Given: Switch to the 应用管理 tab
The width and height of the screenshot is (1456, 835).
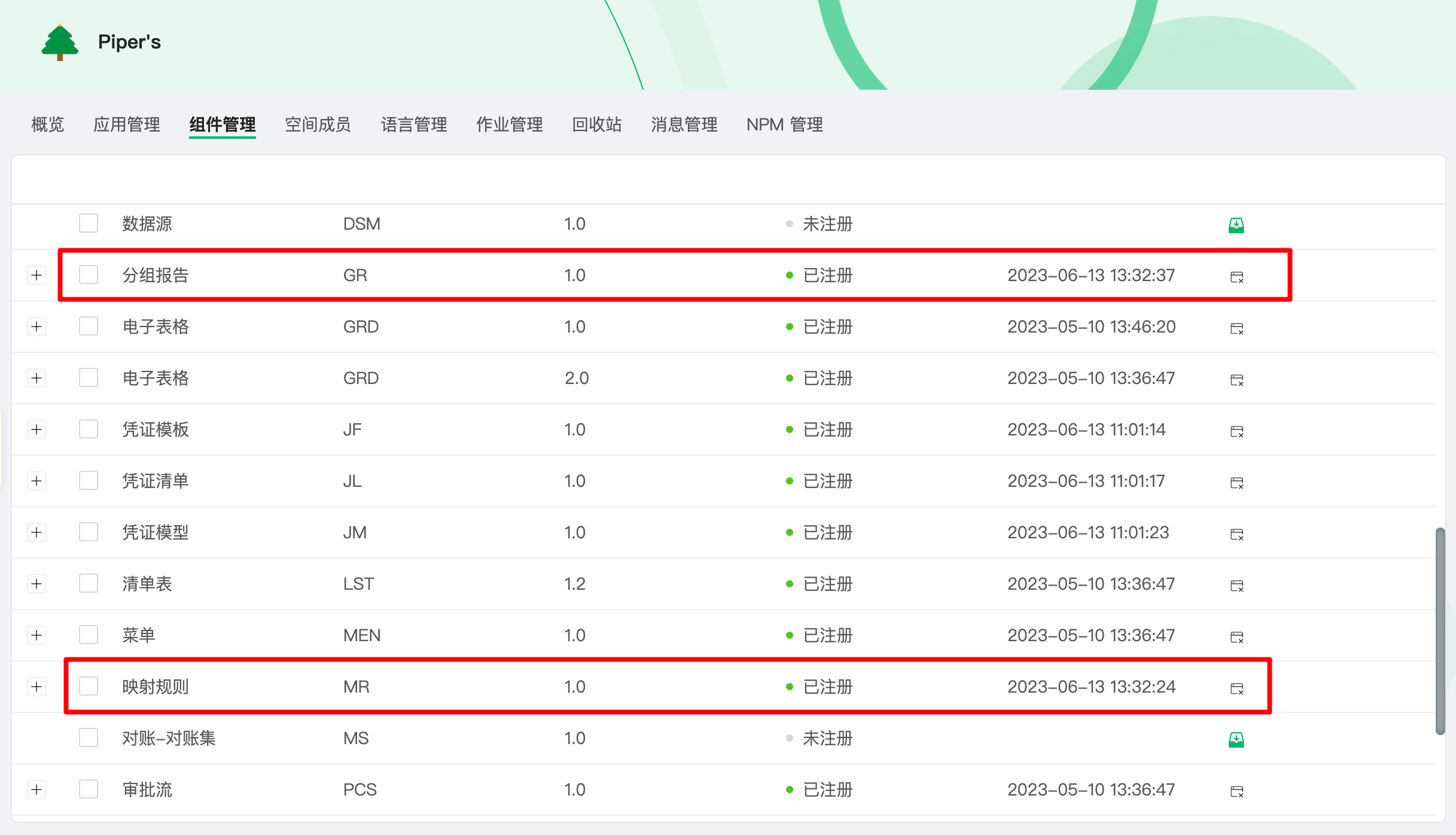Looking at the screenshot, I should [126, 124].
